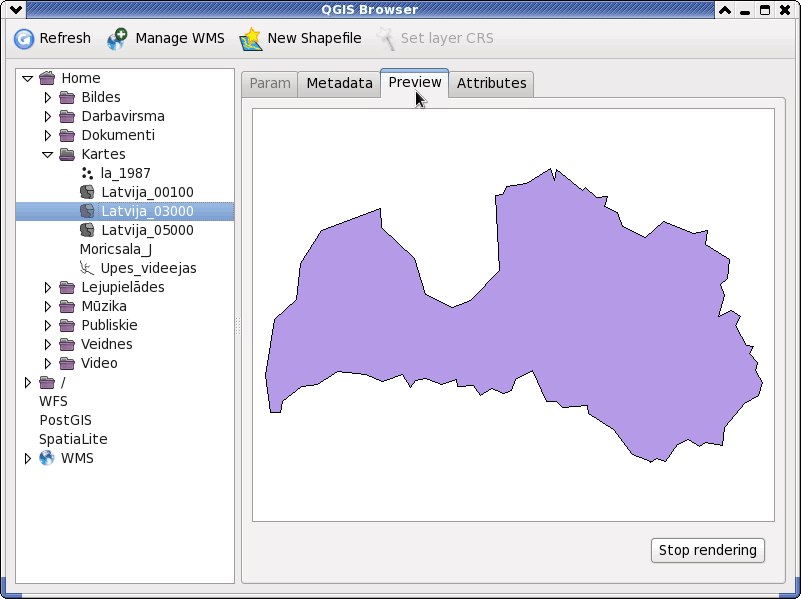801x599 pixels.
Task: Click the Darbavirsma folder icon
Action: [67, 116]
